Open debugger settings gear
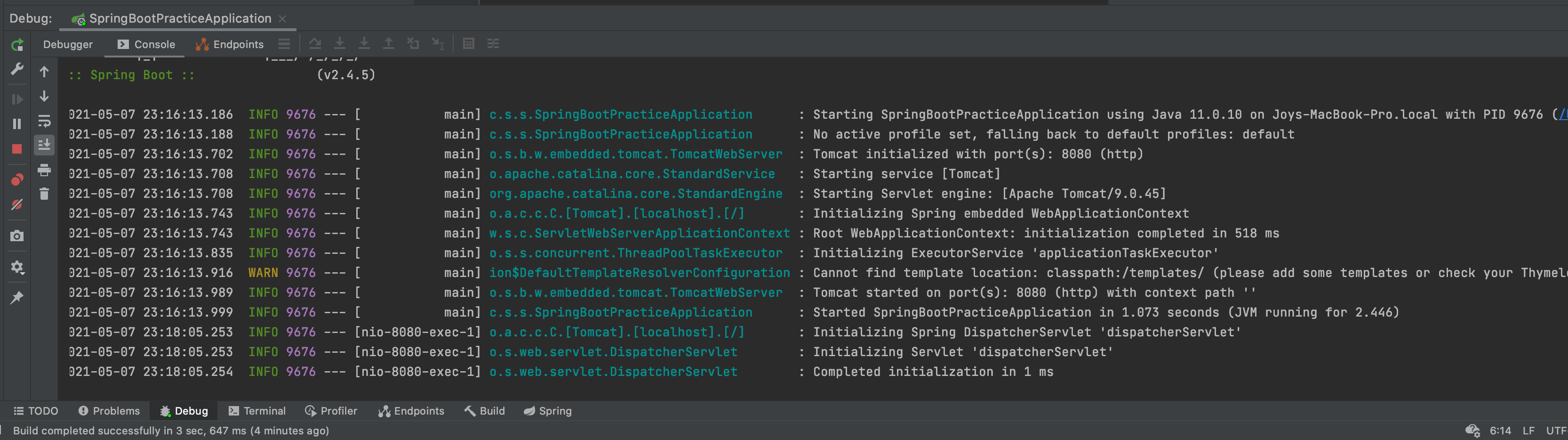 [17, 267]
